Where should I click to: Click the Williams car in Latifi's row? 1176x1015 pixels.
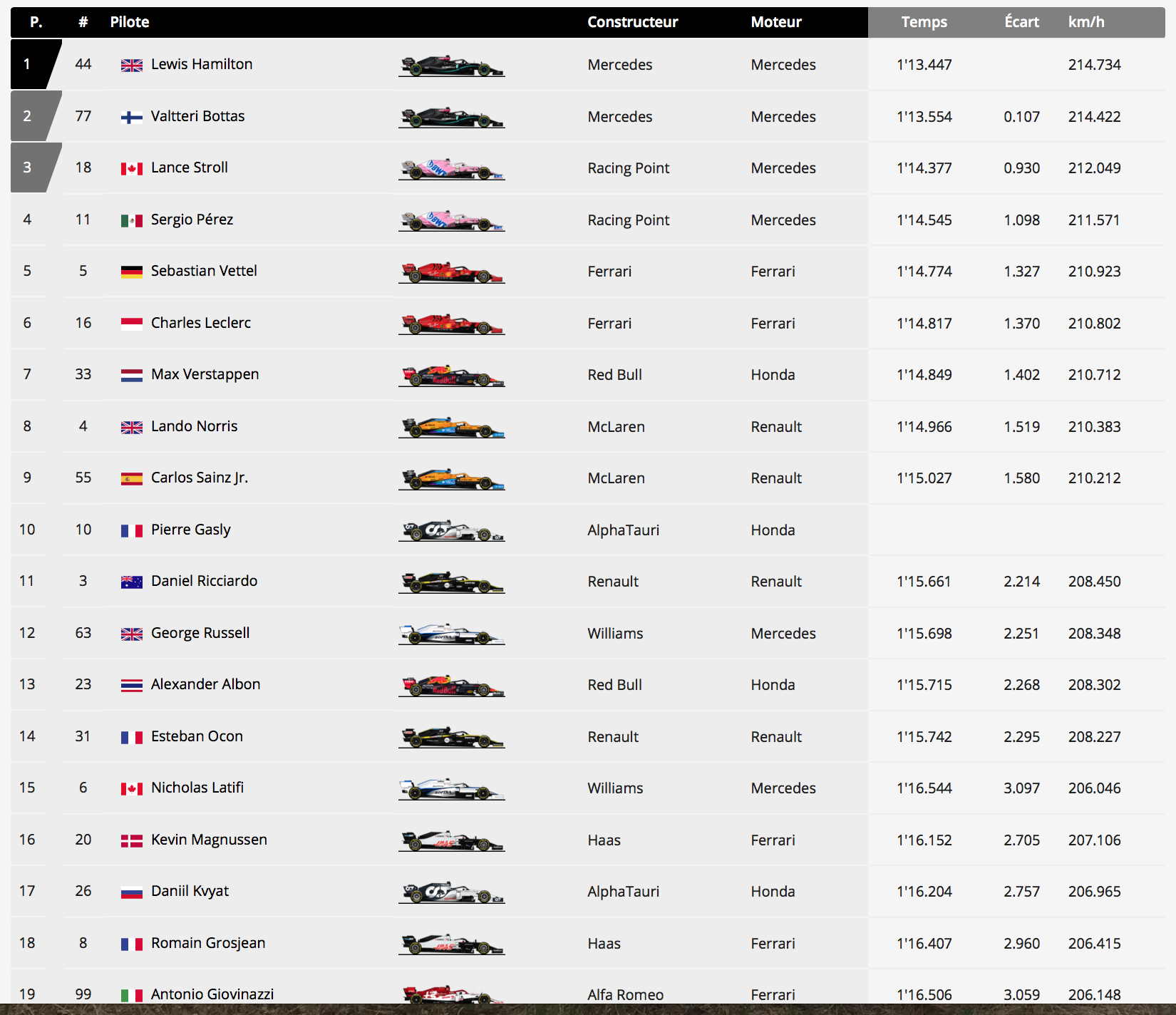pyautogui.click(x=452, y=789)
